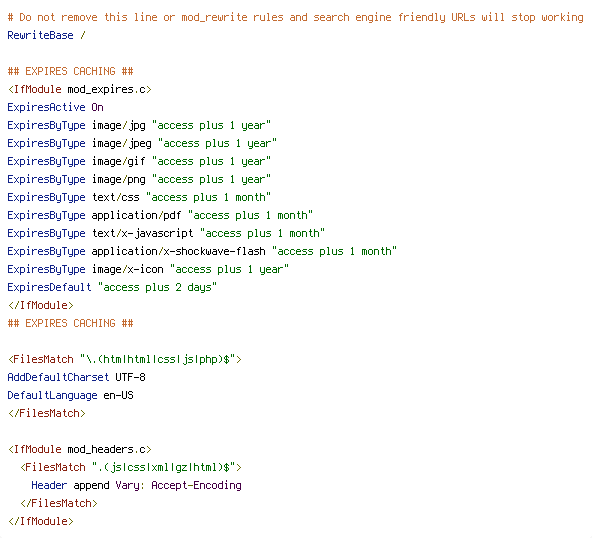
Task: Click the application/pdf expires rule
Action: tap(160, 216)
